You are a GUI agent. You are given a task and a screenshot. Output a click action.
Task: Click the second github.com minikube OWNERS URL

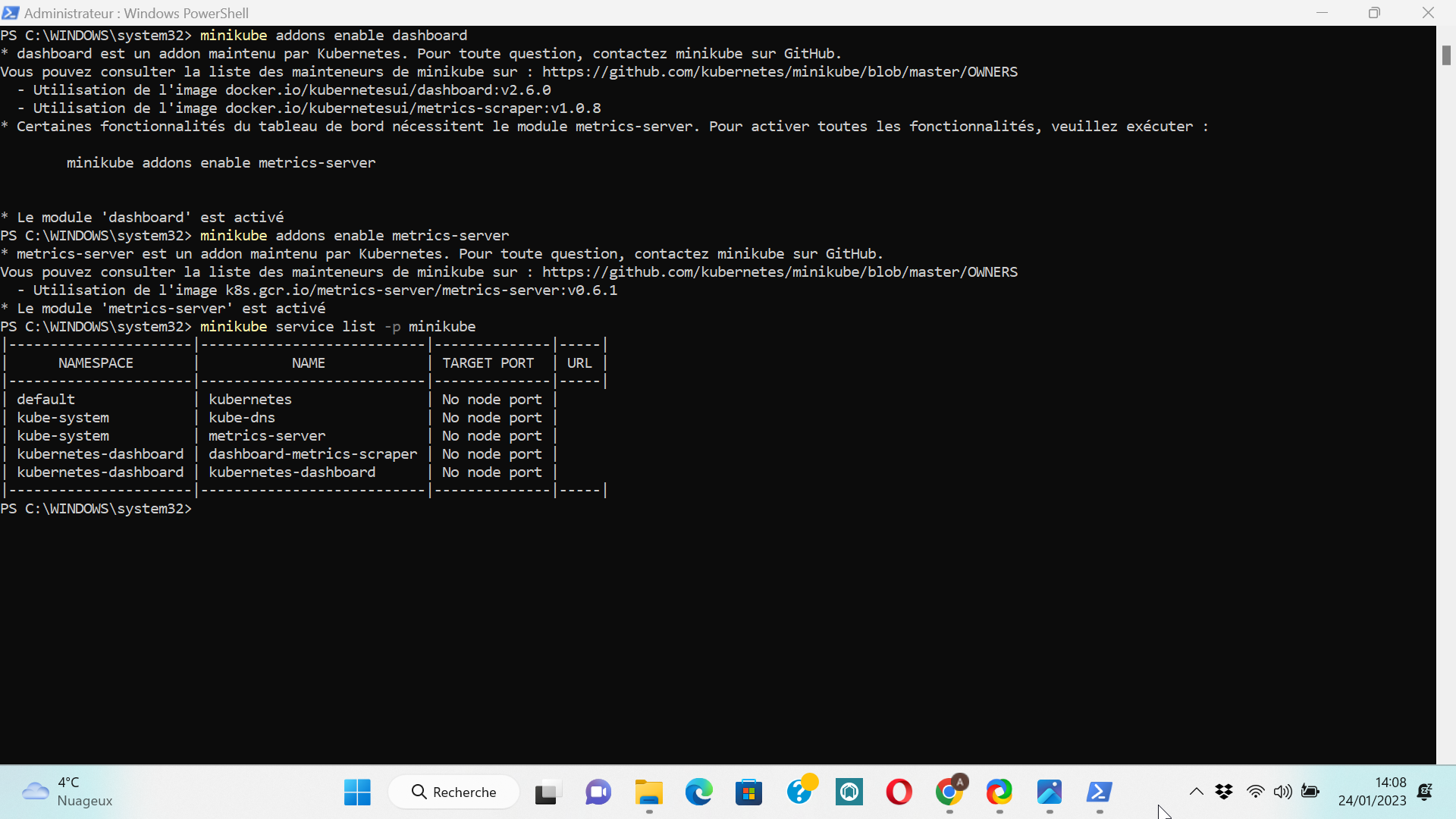780,272
